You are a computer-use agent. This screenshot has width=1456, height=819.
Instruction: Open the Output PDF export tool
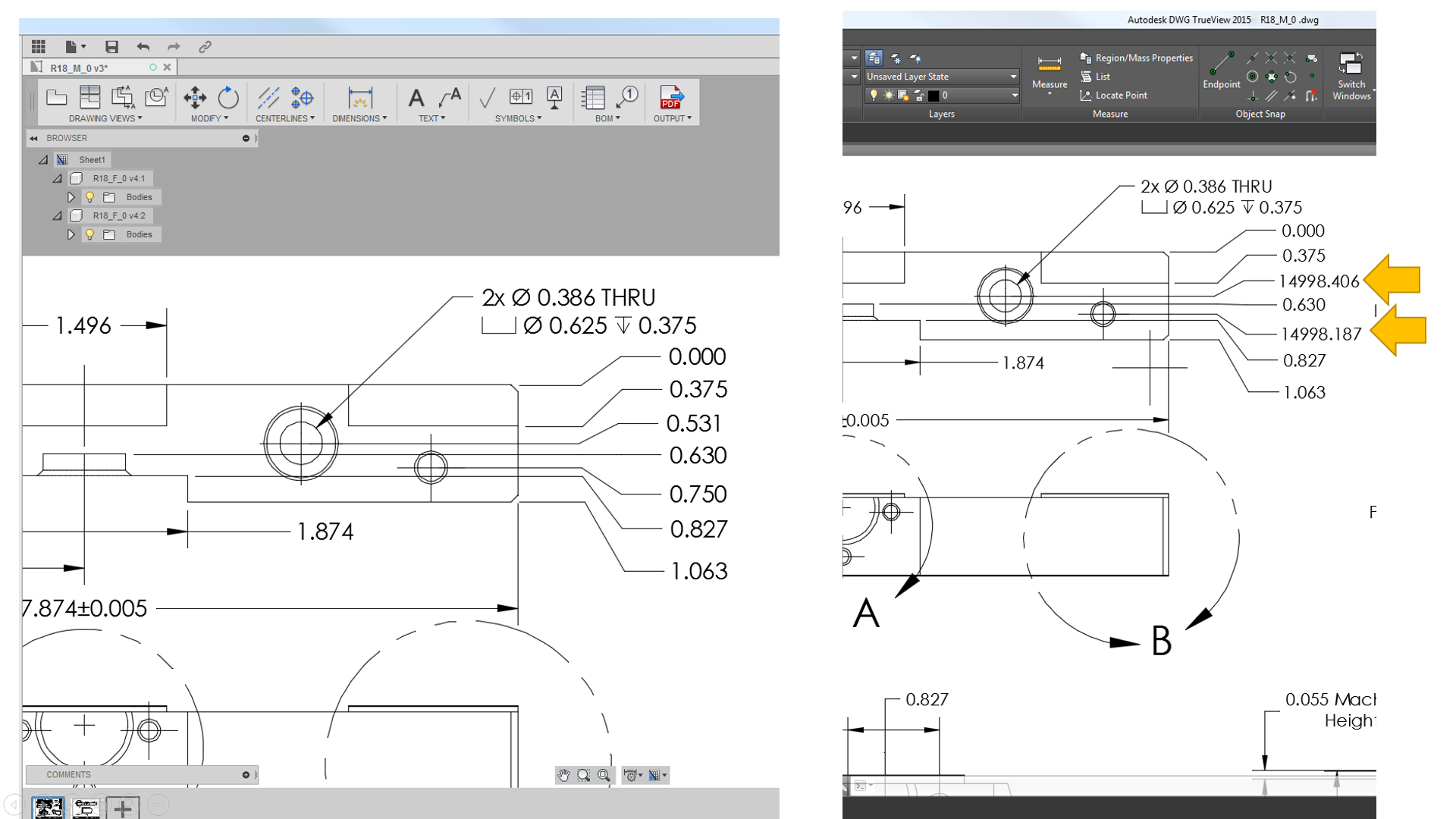click(670, 97)
